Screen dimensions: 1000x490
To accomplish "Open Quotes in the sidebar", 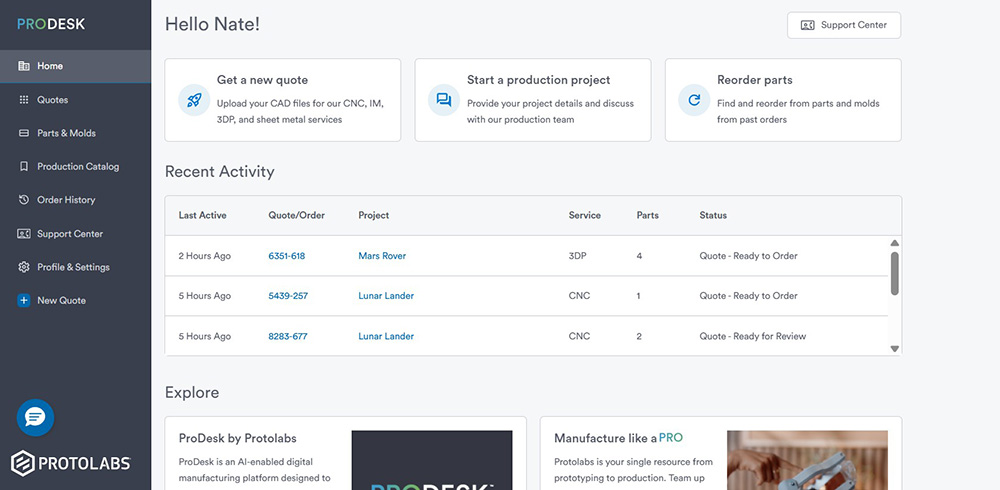I will 52,100.
